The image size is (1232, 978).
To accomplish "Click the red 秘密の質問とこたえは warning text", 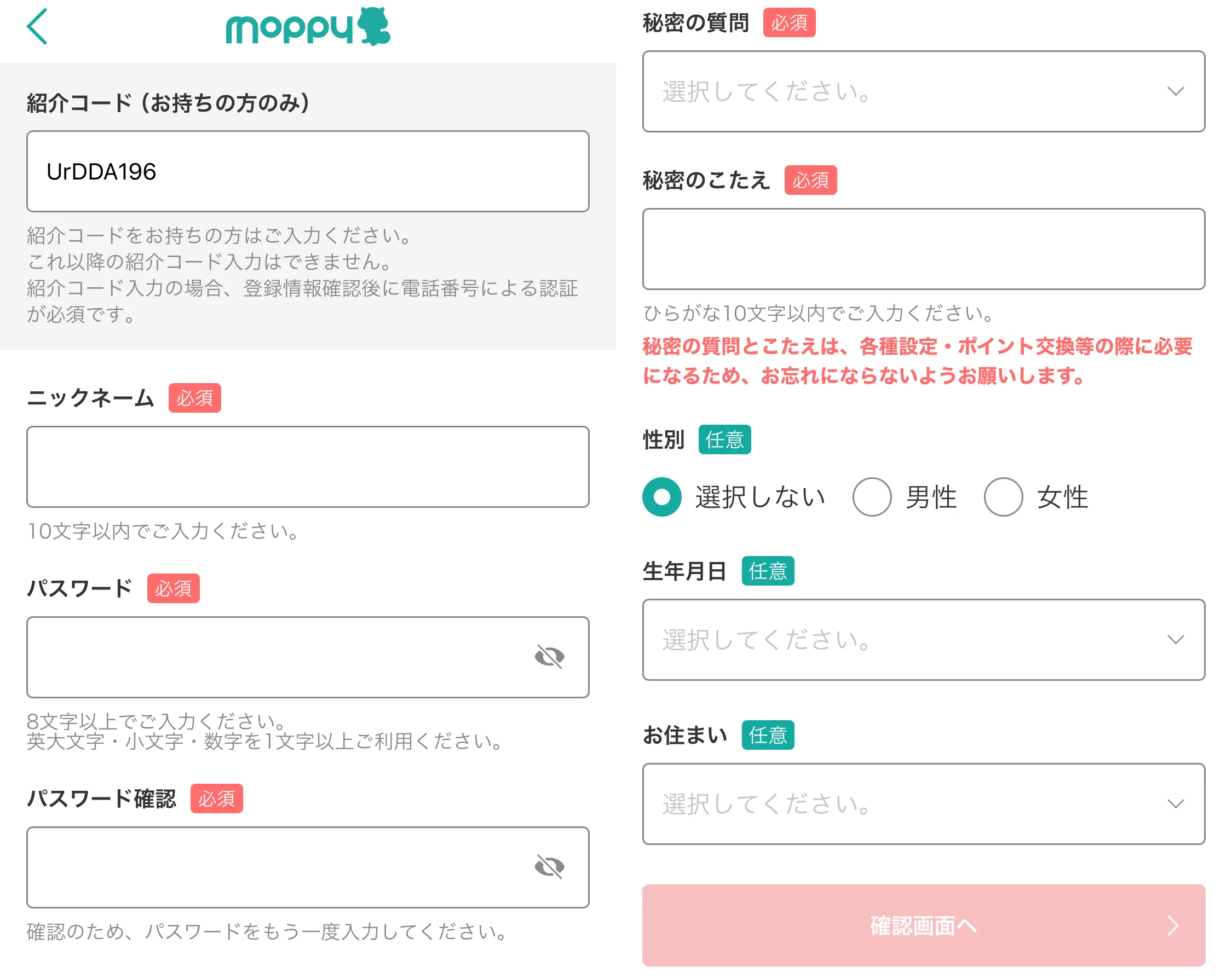I will (x=917, y=361).
